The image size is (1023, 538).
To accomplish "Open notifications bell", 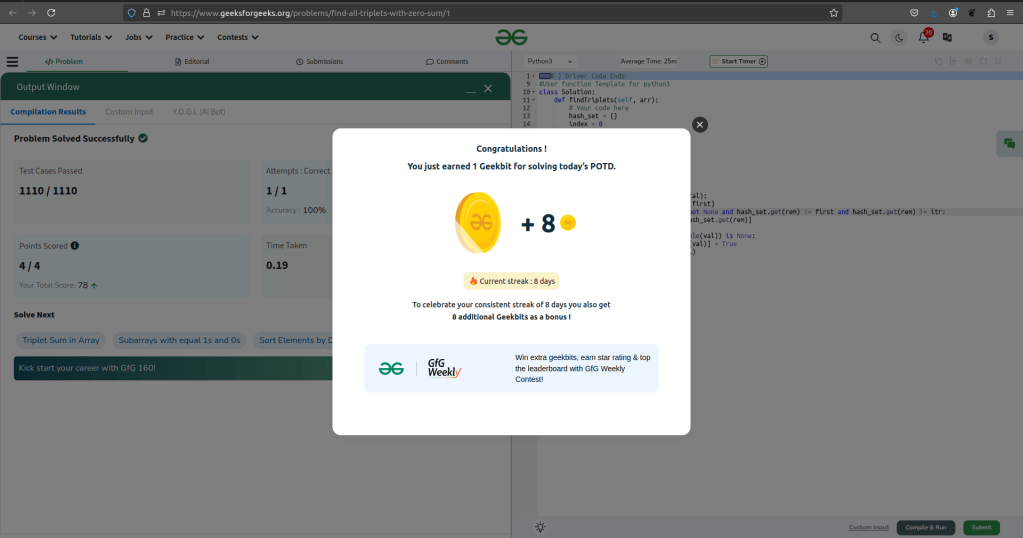I will (x=924, y=38).
